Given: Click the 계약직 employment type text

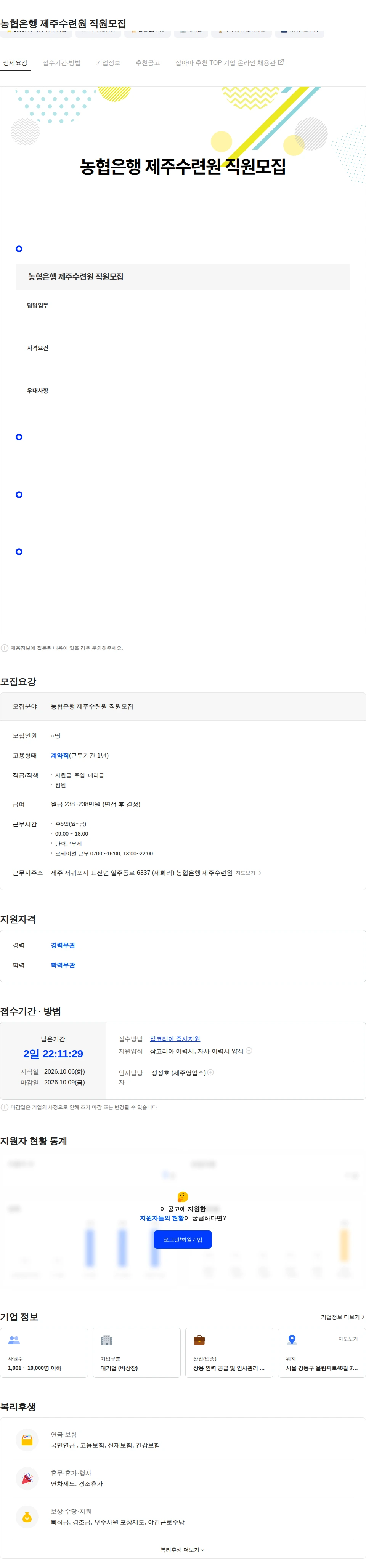Looking at the screenshot, I should tap(60, 755).
